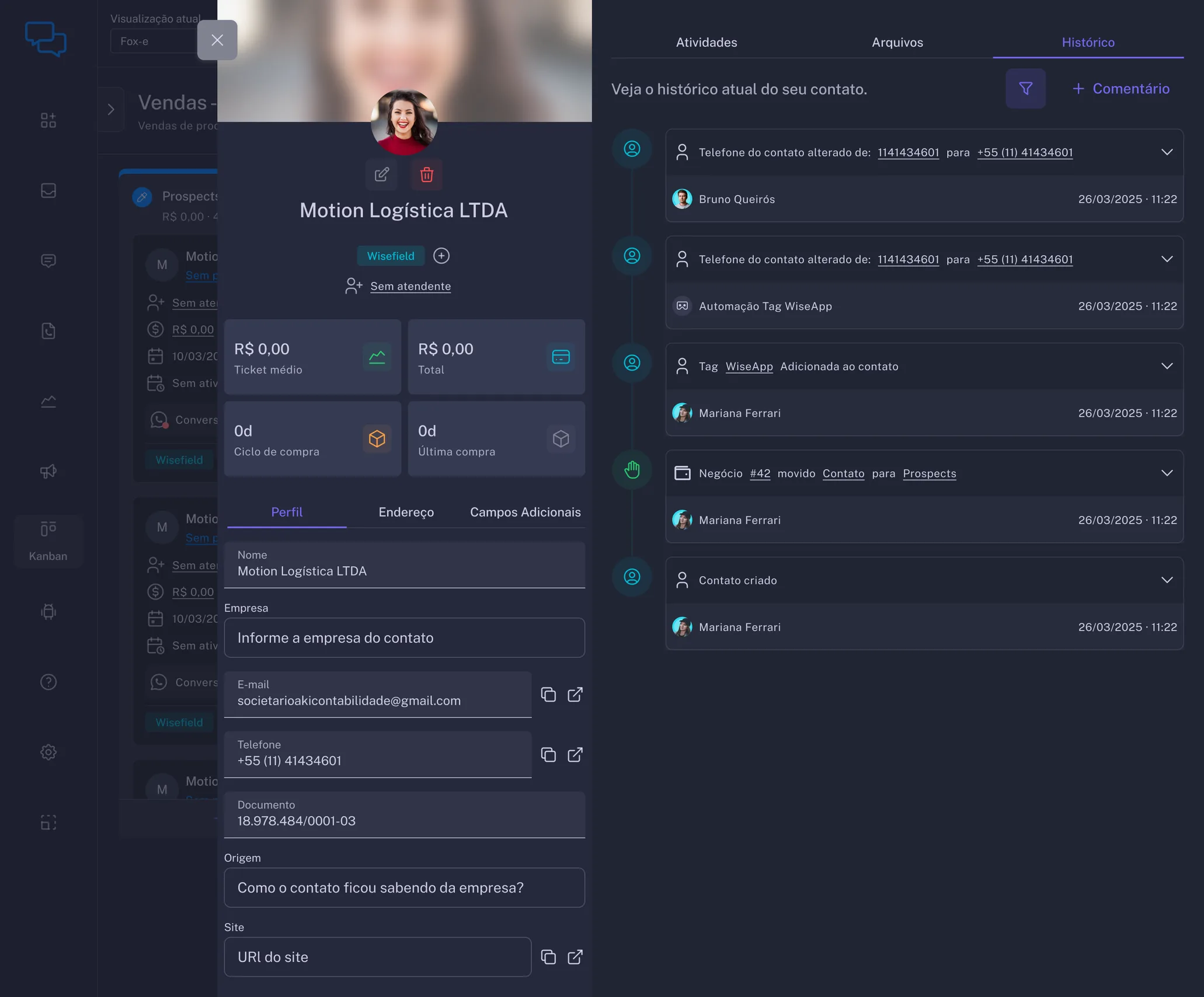Copy the Telefone number
The width and height of the screenshot is (1204, 997).
point(548,755)
